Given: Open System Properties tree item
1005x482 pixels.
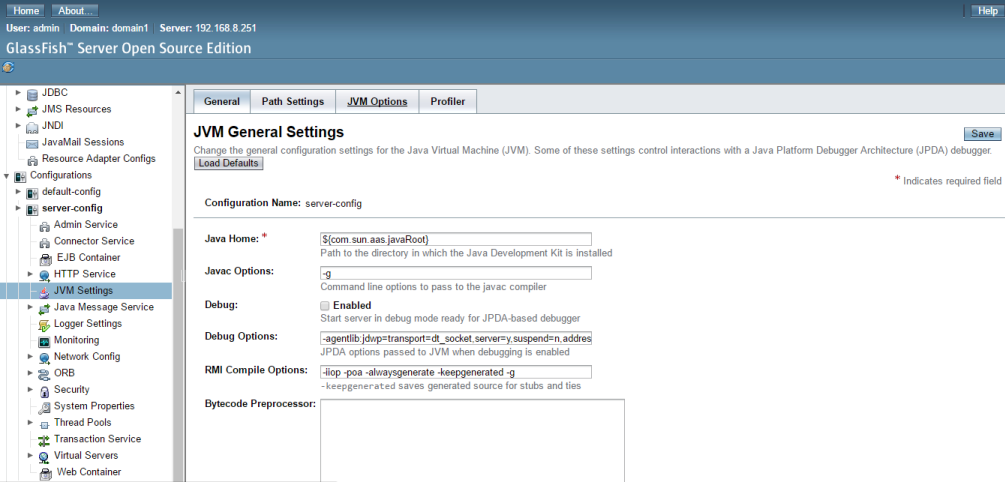Looking at the screenshot, I should [94, 406].
